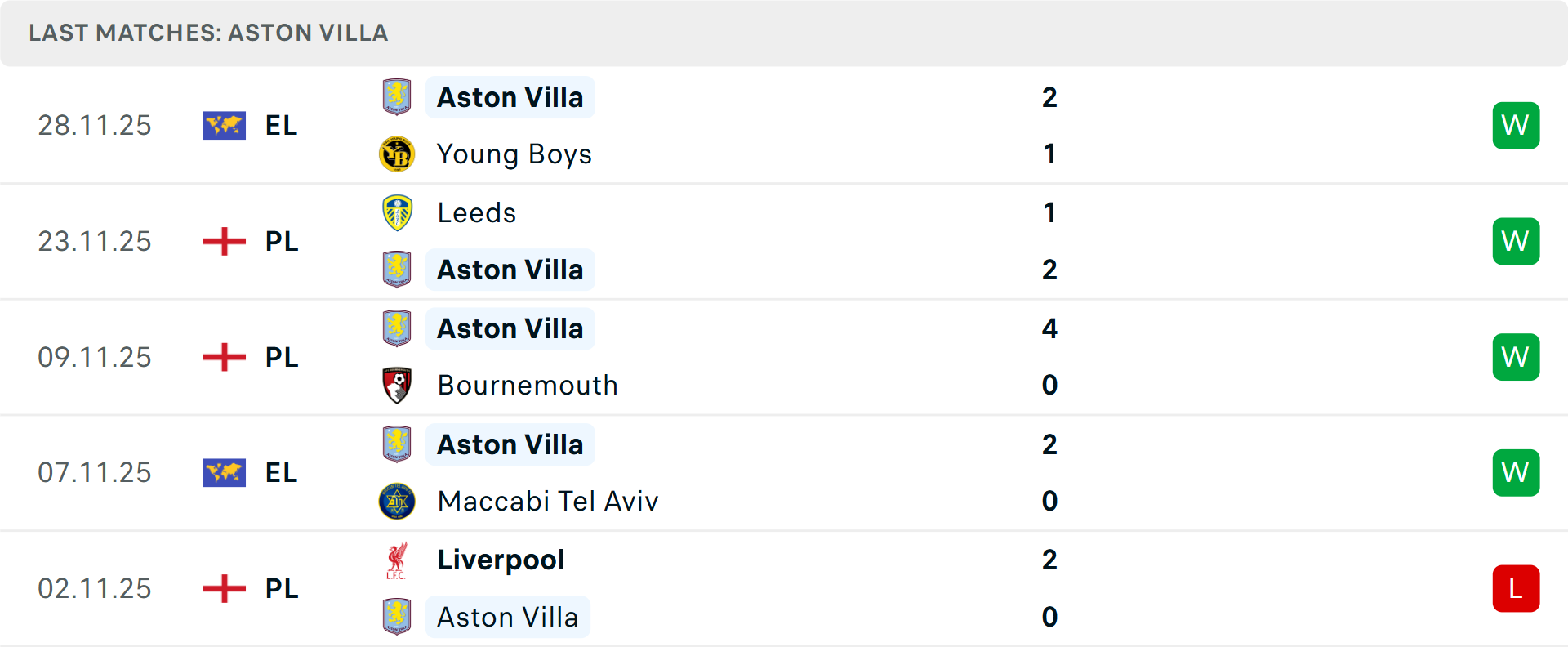Click the Liverpool club crest

coord(397,560)
